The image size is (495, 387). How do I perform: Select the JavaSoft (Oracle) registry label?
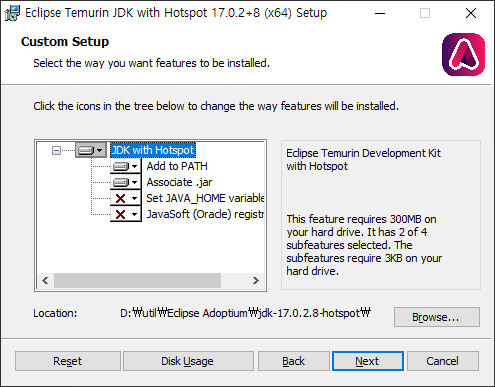205,214
